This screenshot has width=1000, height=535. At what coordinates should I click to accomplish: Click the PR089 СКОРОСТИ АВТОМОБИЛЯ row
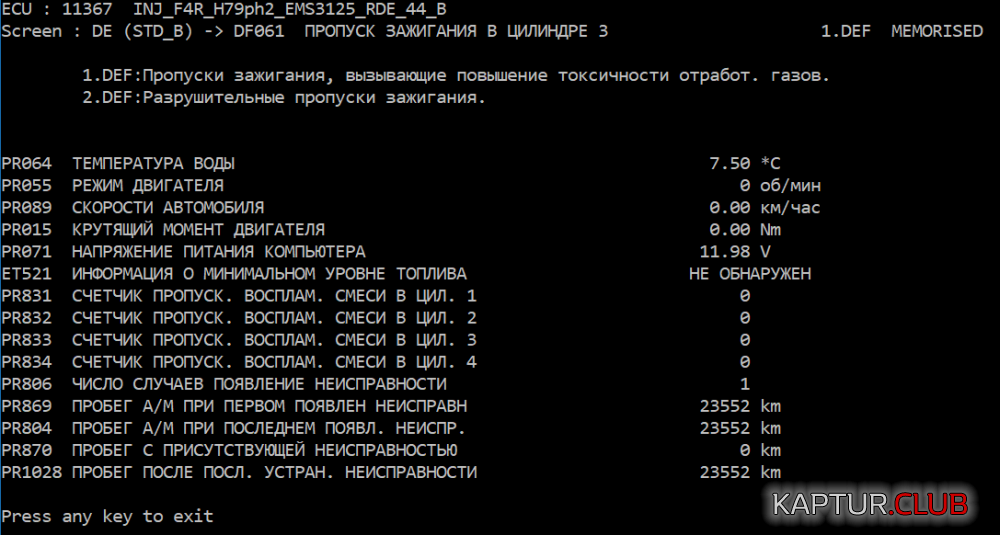click(168, 207)
